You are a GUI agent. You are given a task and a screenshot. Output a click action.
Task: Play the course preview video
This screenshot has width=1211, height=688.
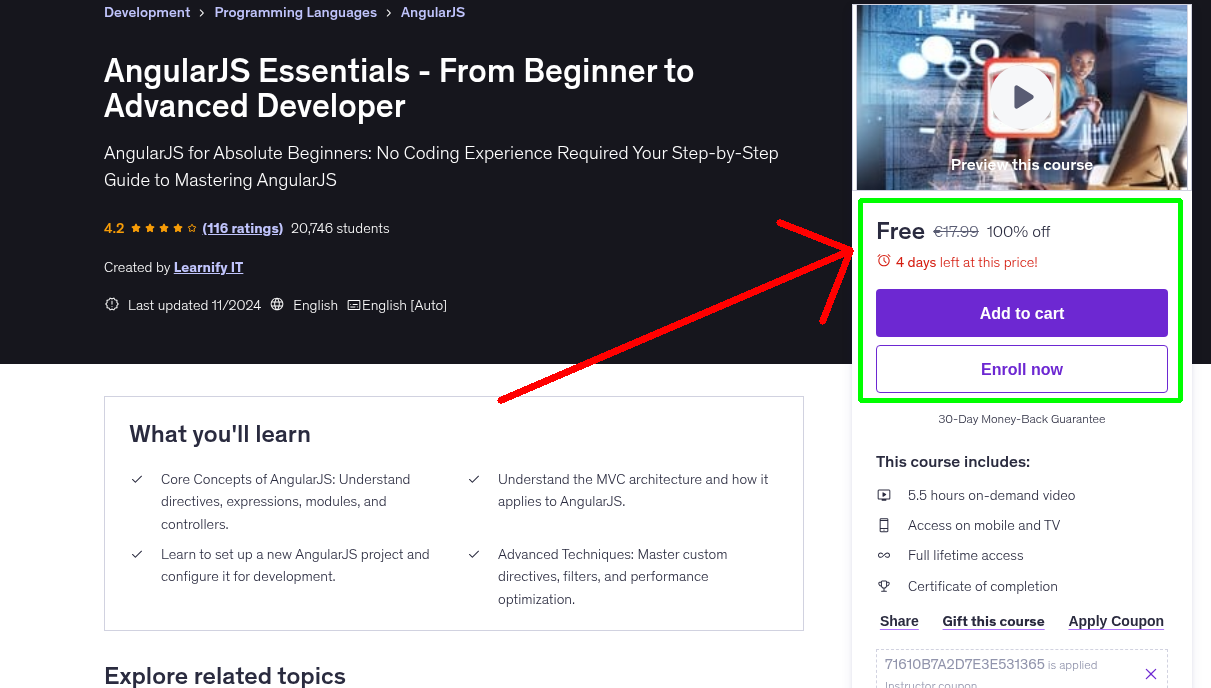point(1021,97)
